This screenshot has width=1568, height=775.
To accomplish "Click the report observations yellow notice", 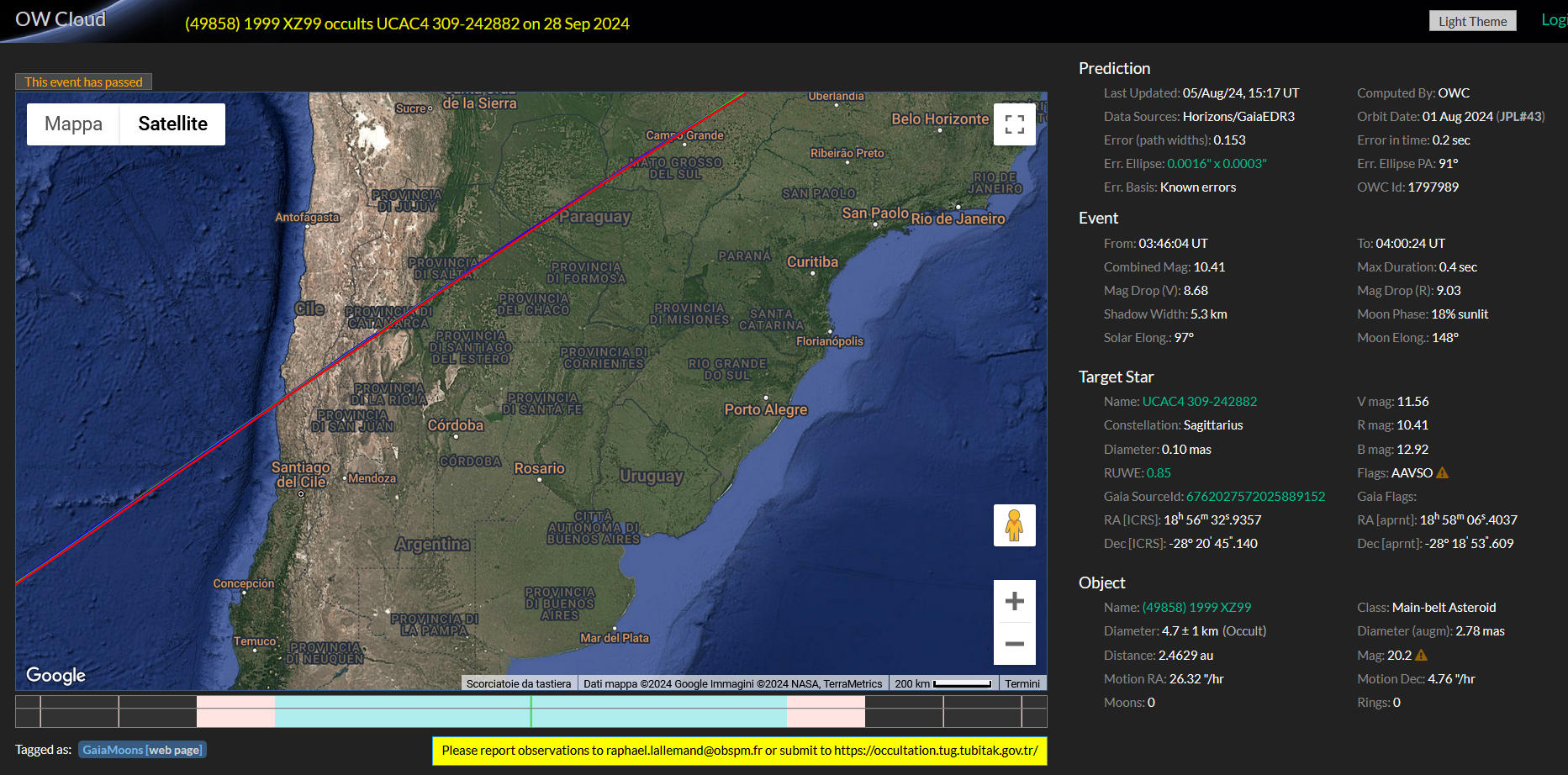I will 740,751.
